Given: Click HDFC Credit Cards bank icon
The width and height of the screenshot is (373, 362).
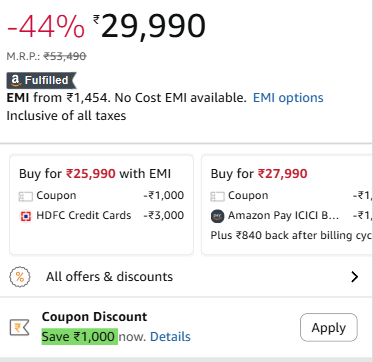Looking at the screenshot, I should (26, 216).
